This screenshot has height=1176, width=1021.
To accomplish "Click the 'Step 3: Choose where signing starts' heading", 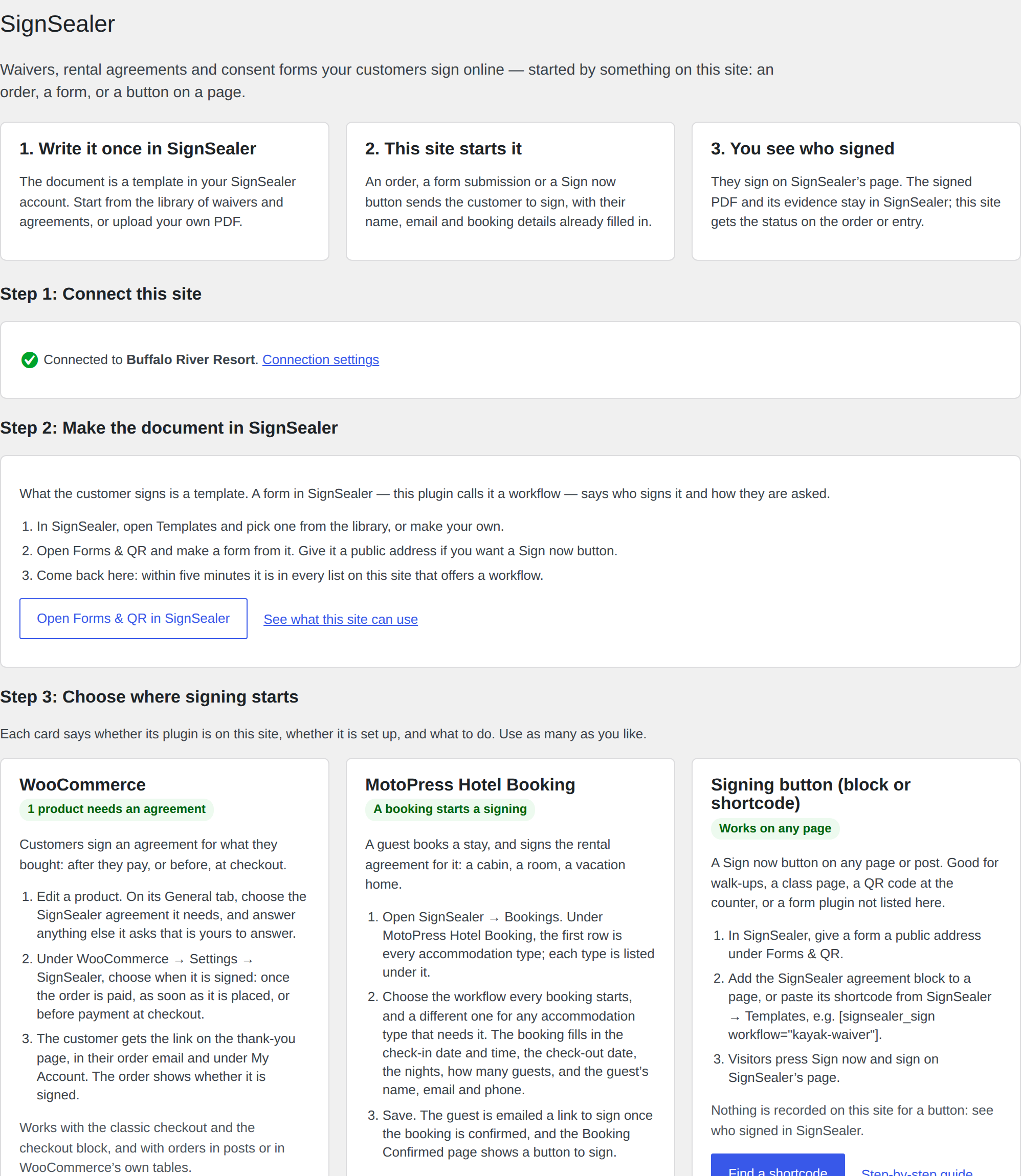I will (149, 696).
